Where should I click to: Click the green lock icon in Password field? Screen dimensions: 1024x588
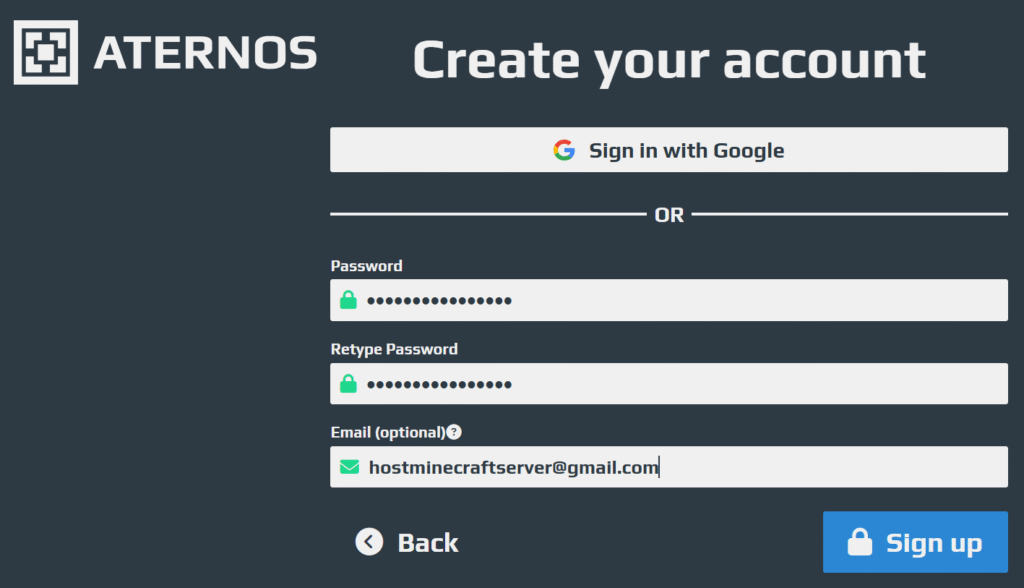(348, 300)
